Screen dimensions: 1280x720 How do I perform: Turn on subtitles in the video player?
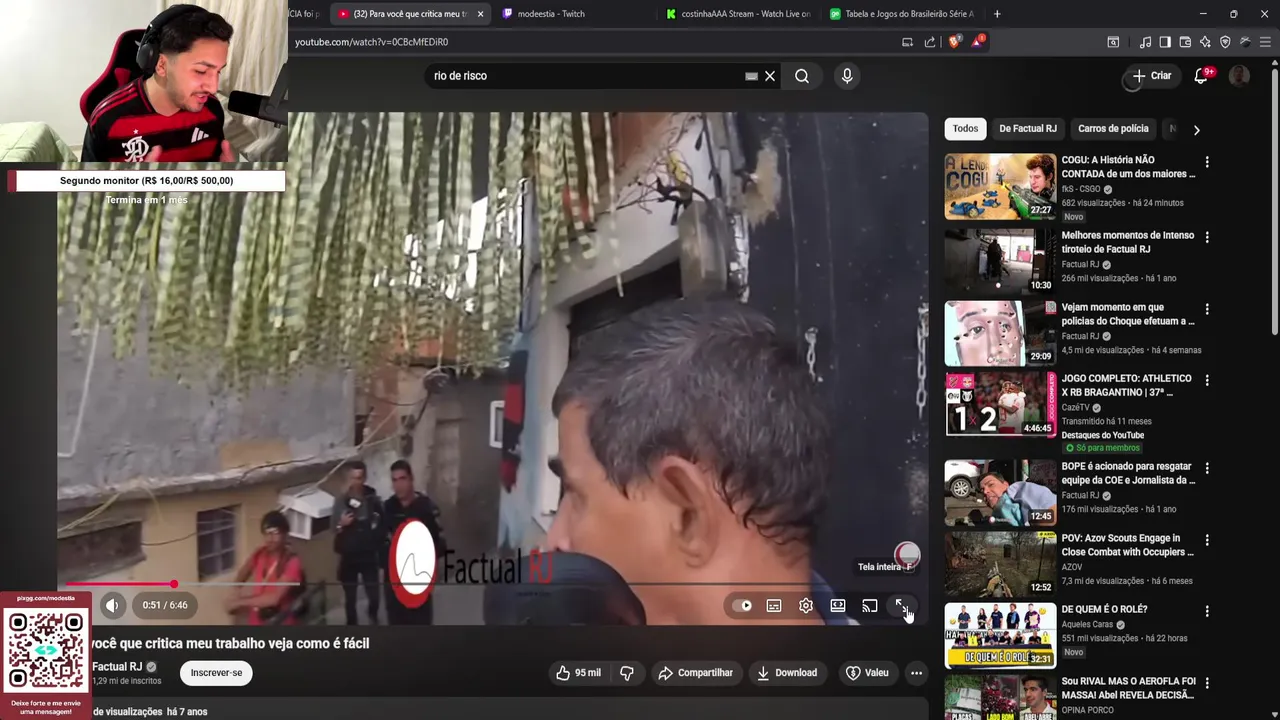[774, 606]
